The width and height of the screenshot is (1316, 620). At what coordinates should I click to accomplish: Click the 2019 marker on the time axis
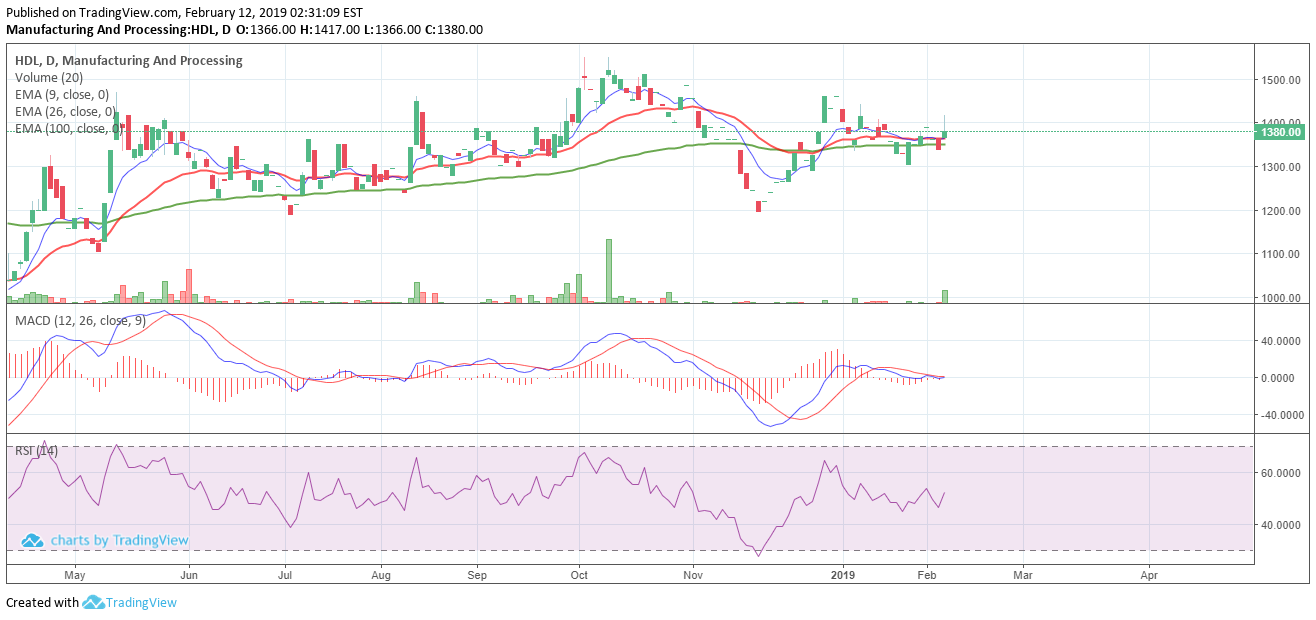coord(843,576)
